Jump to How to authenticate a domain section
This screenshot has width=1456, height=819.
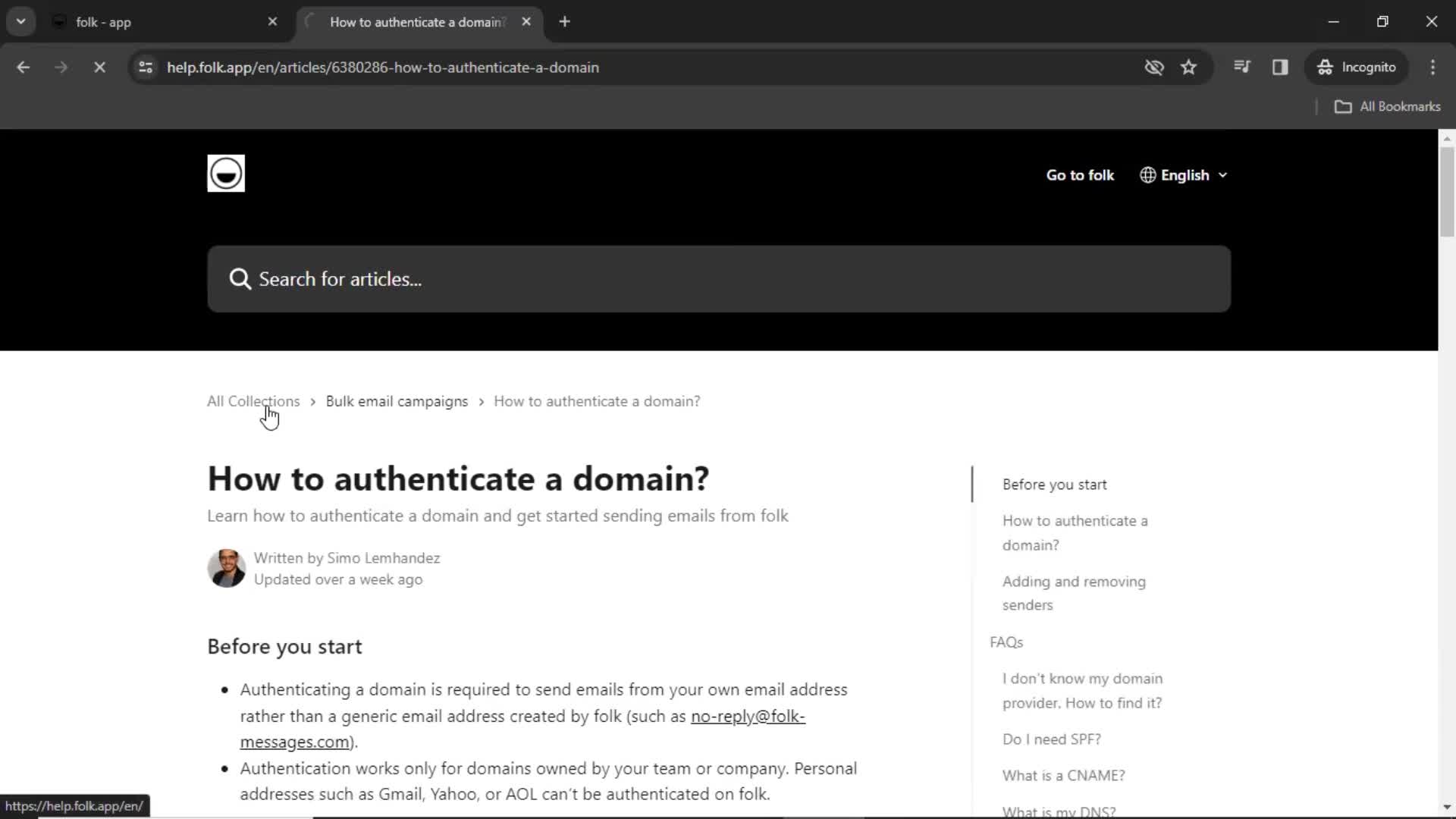pyautogui.click(x=1075, y=533)
